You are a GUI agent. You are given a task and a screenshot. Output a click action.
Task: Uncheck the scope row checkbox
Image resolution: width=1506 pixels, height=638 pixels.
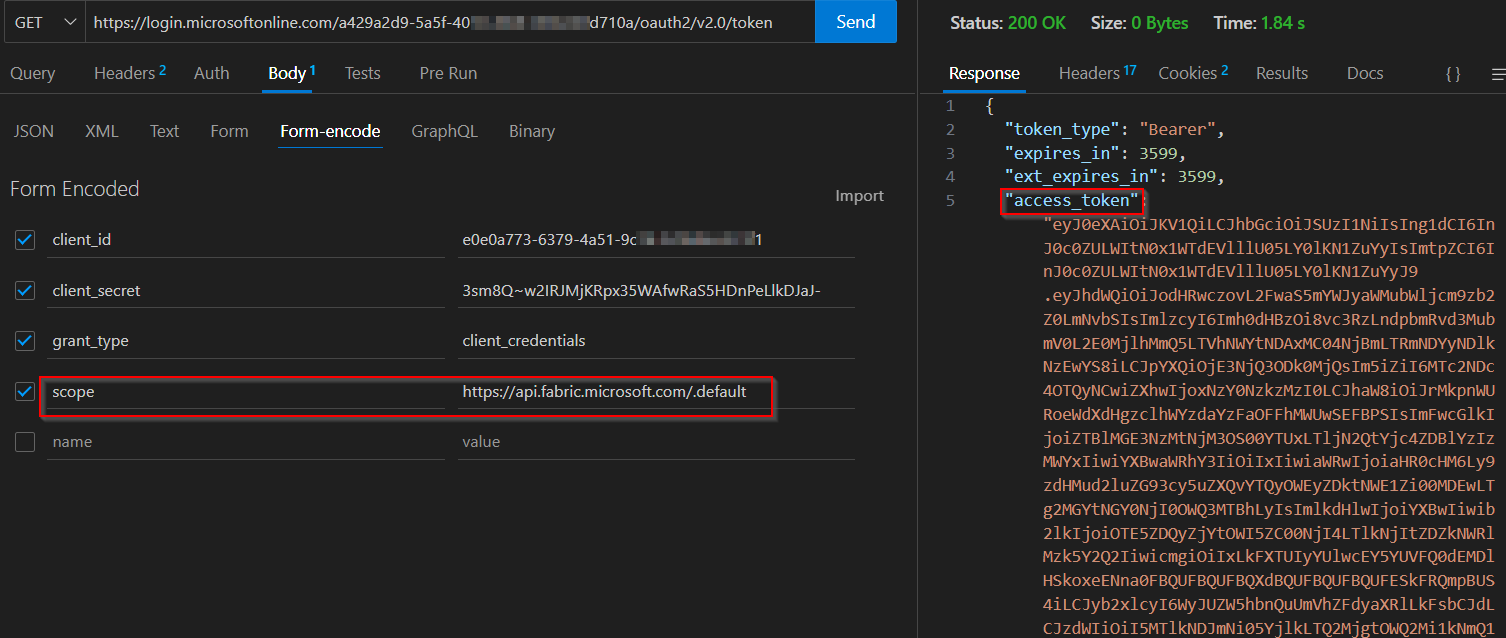[25, 392]
